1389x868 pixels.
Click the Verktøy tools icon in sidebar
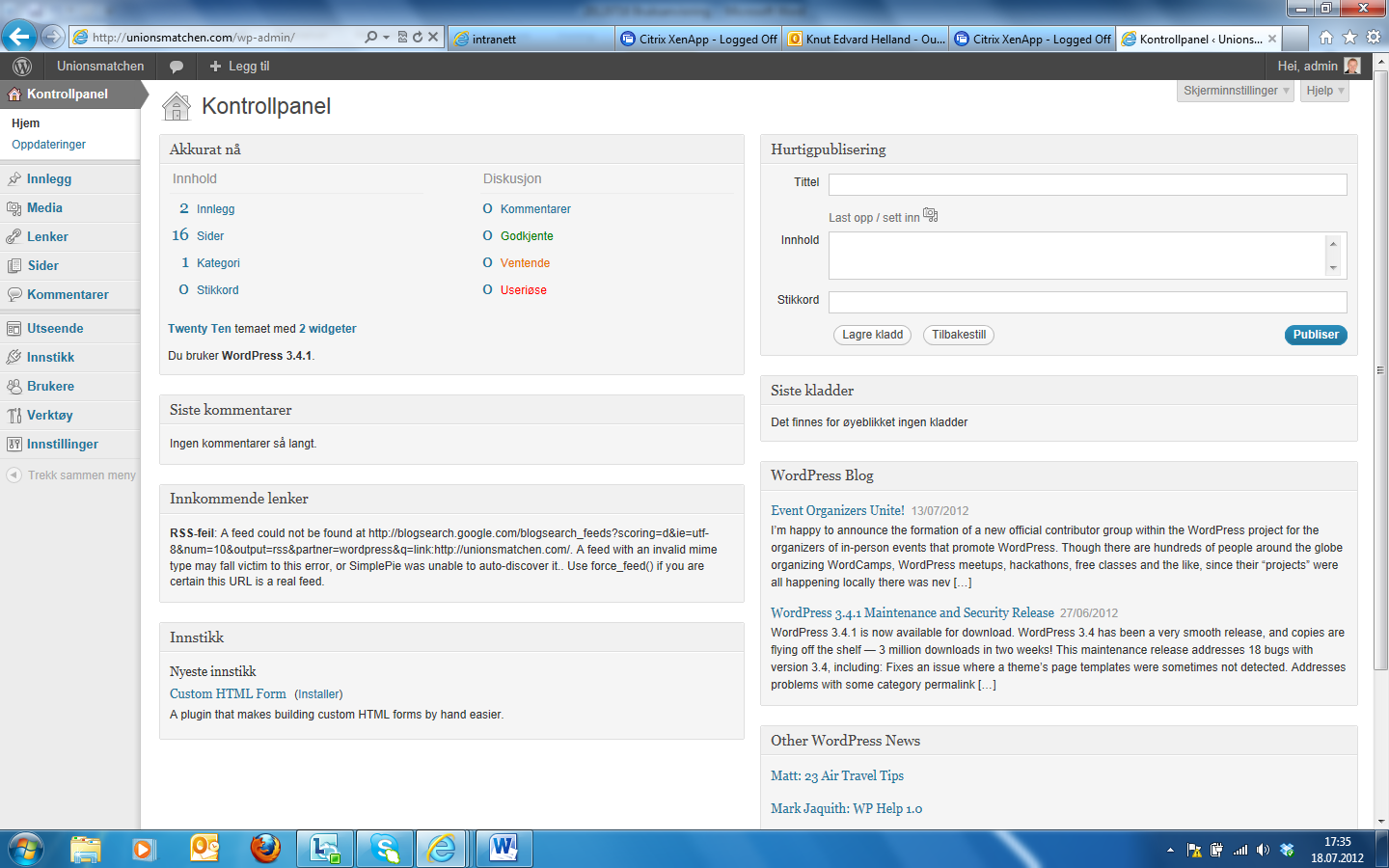click(x=14, y=415)
